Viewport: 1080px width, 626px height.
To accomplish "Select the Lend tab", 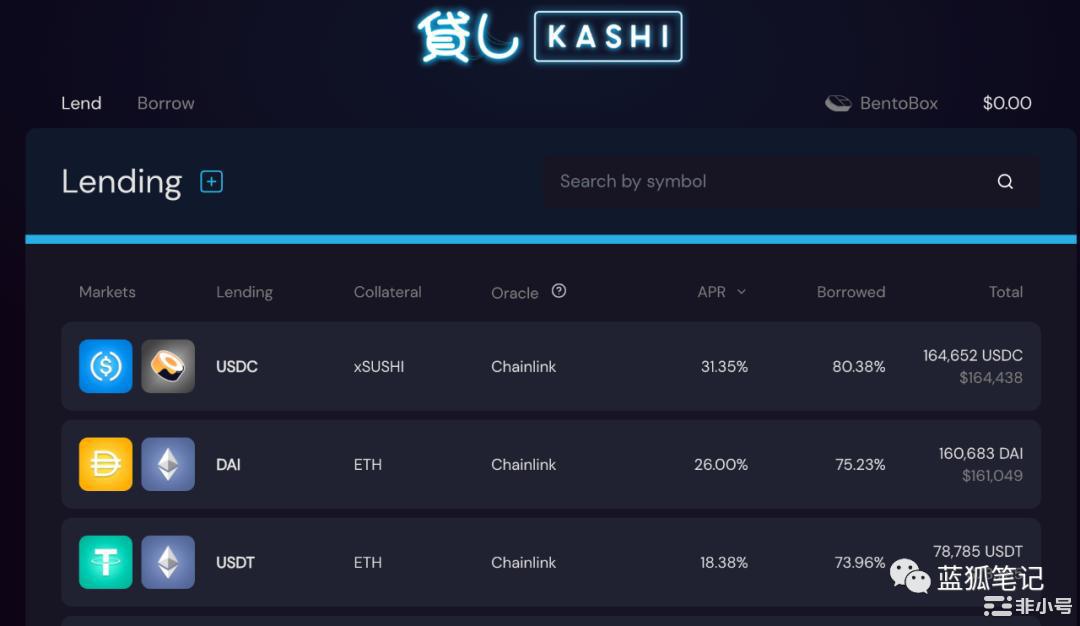I will [x=81, y=103].
